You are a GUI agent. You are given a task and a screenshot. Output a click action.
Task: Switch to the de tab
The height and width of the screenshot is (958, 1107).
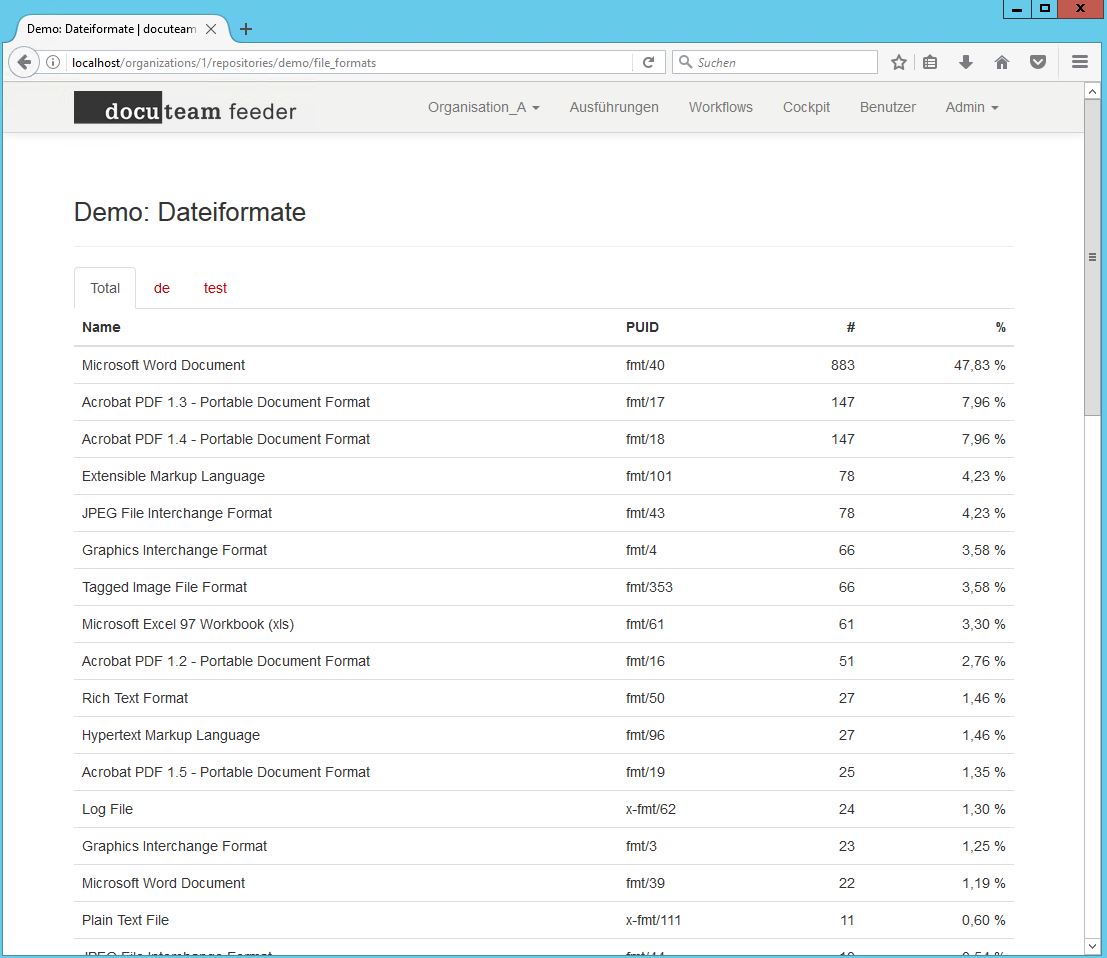click(162, 288)
